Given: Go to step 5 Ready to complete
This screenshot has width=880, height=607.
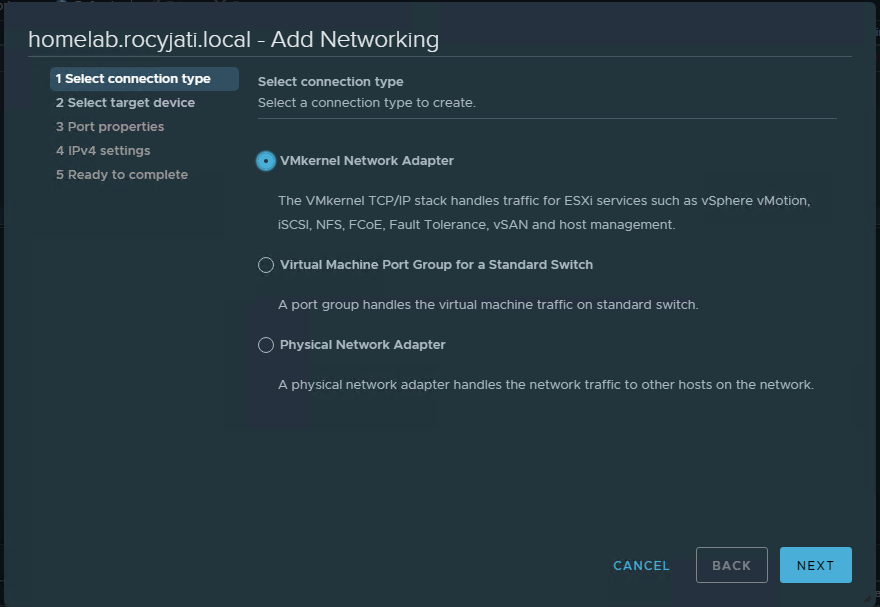Looking at the screenshot, I should click(122, 175).
